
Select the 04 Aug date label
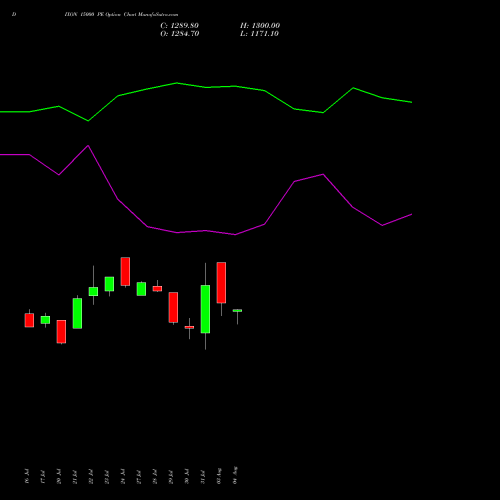[235, 475]
